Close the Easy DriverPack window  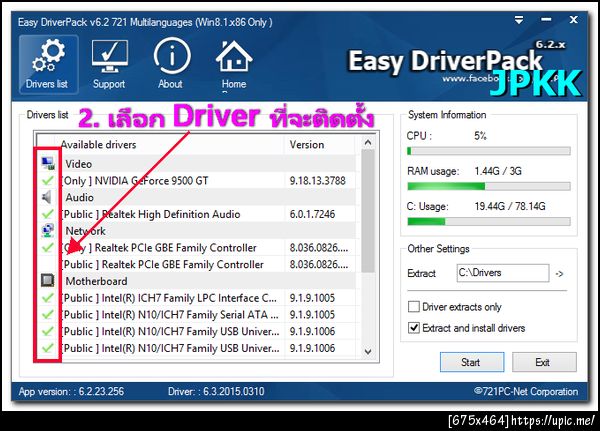click(574, 20)
